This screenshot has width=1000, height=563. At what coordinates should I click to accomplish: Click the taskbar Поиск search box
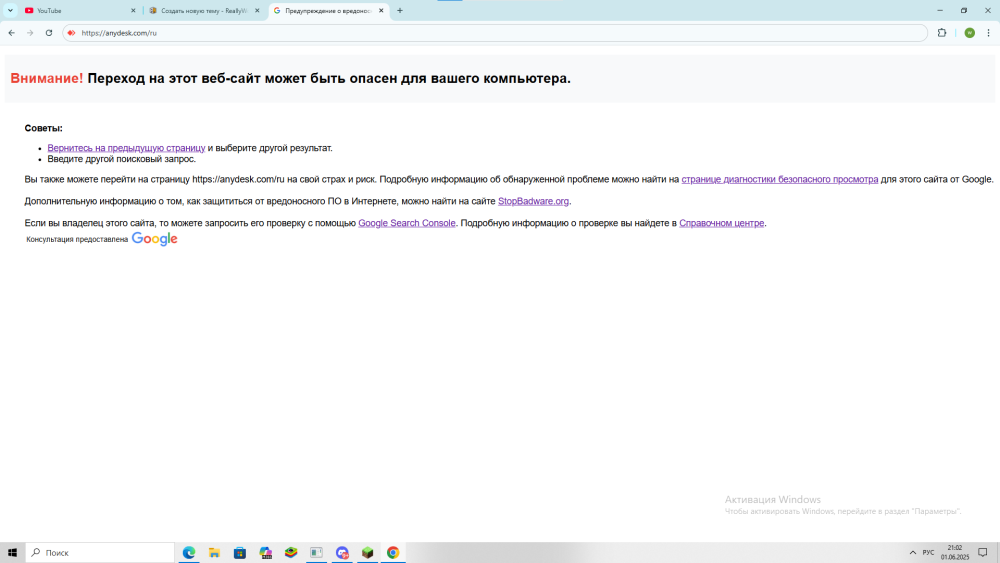pyautogui.click(x=100, y=553)
